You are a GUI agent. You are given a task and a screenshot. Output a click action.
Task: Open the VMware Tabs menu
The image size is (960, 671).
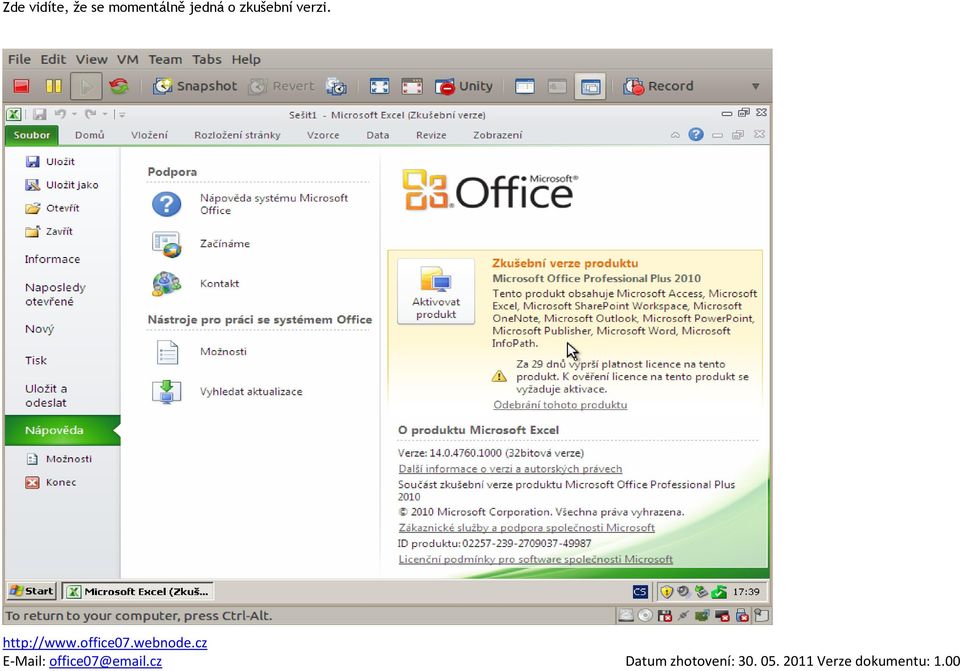coord(207,59)
